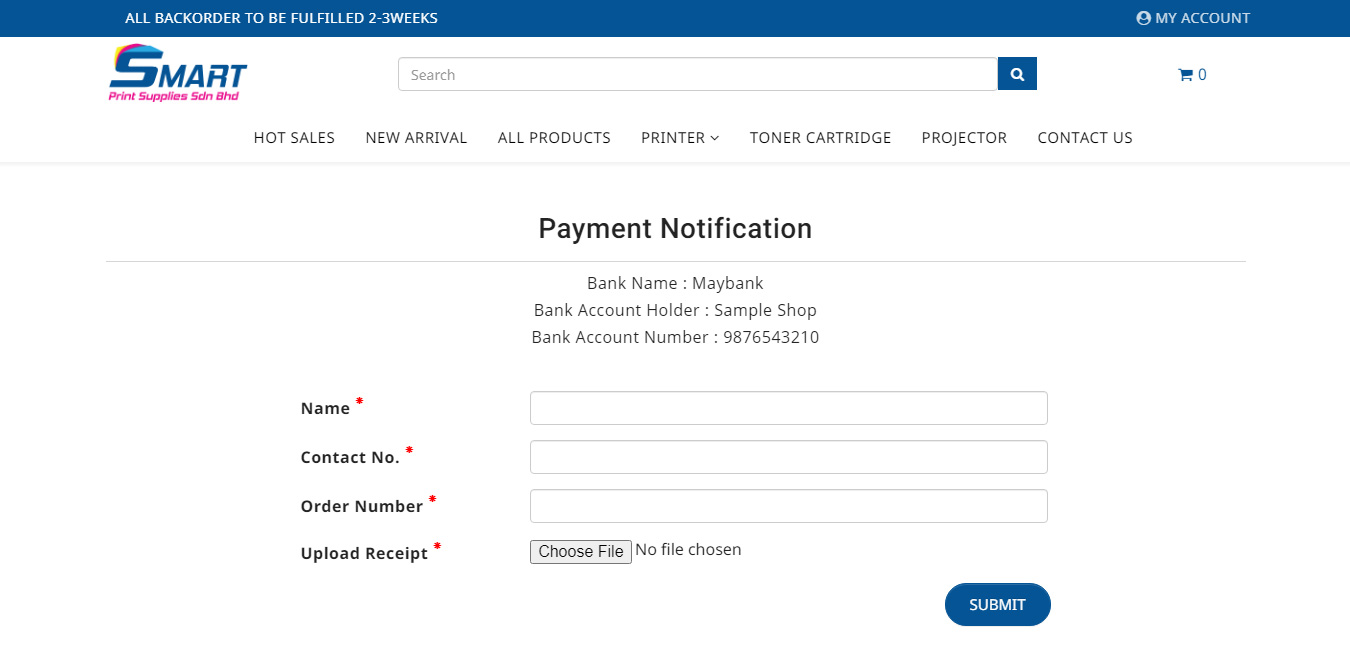Viewport: 1350px width, 650px height.
Task: Click the No file chosen text
Action: click(688, 550)
